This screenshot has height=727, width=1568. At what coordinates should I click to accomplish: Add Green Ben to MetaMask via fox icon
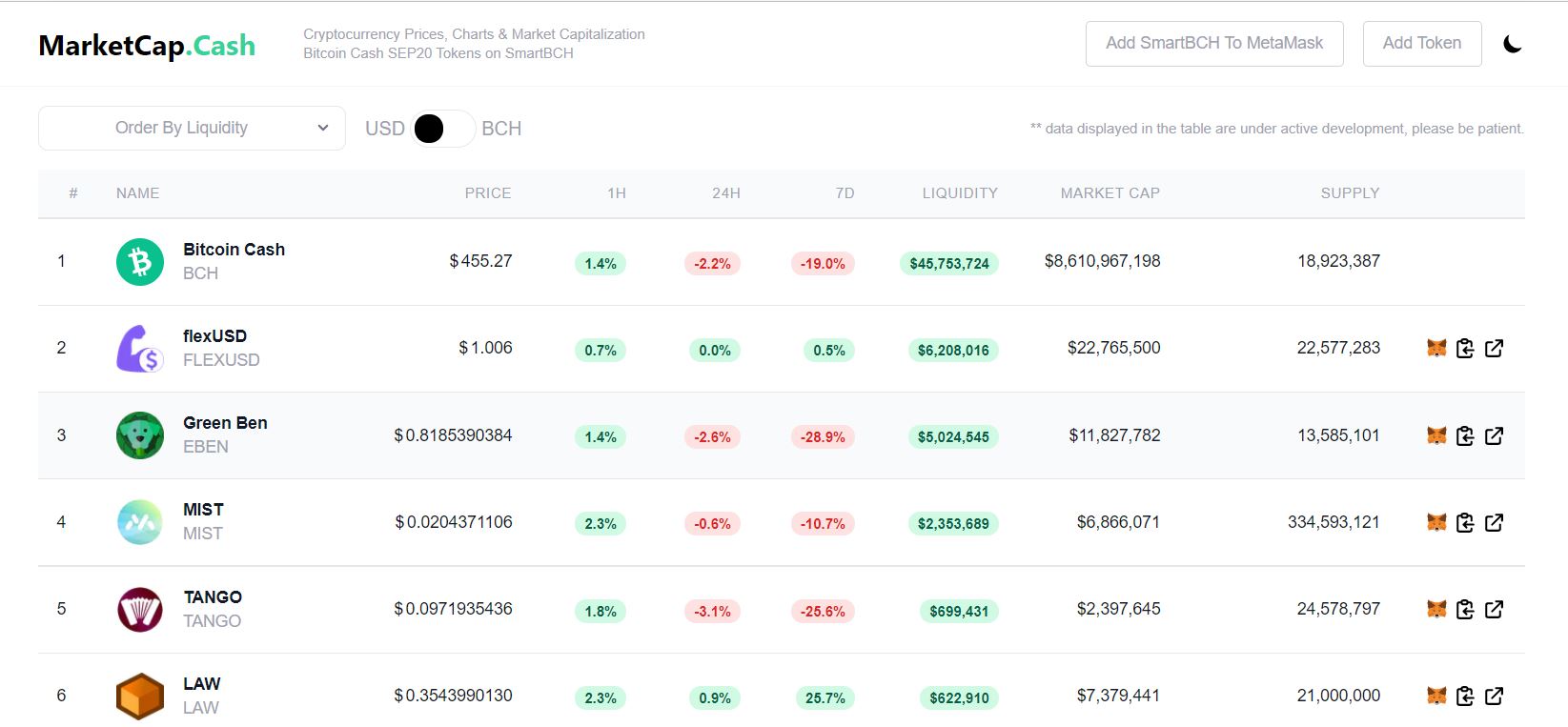click(1436, 435)
